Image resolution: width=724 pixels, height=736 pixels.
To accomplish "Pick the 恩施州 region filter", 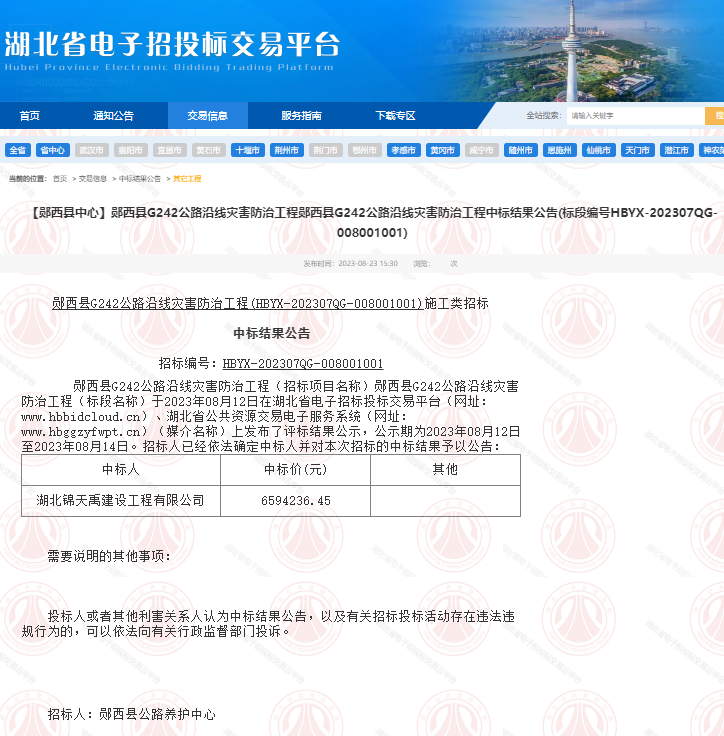I will pyautogui.click(x=559, y=150).
